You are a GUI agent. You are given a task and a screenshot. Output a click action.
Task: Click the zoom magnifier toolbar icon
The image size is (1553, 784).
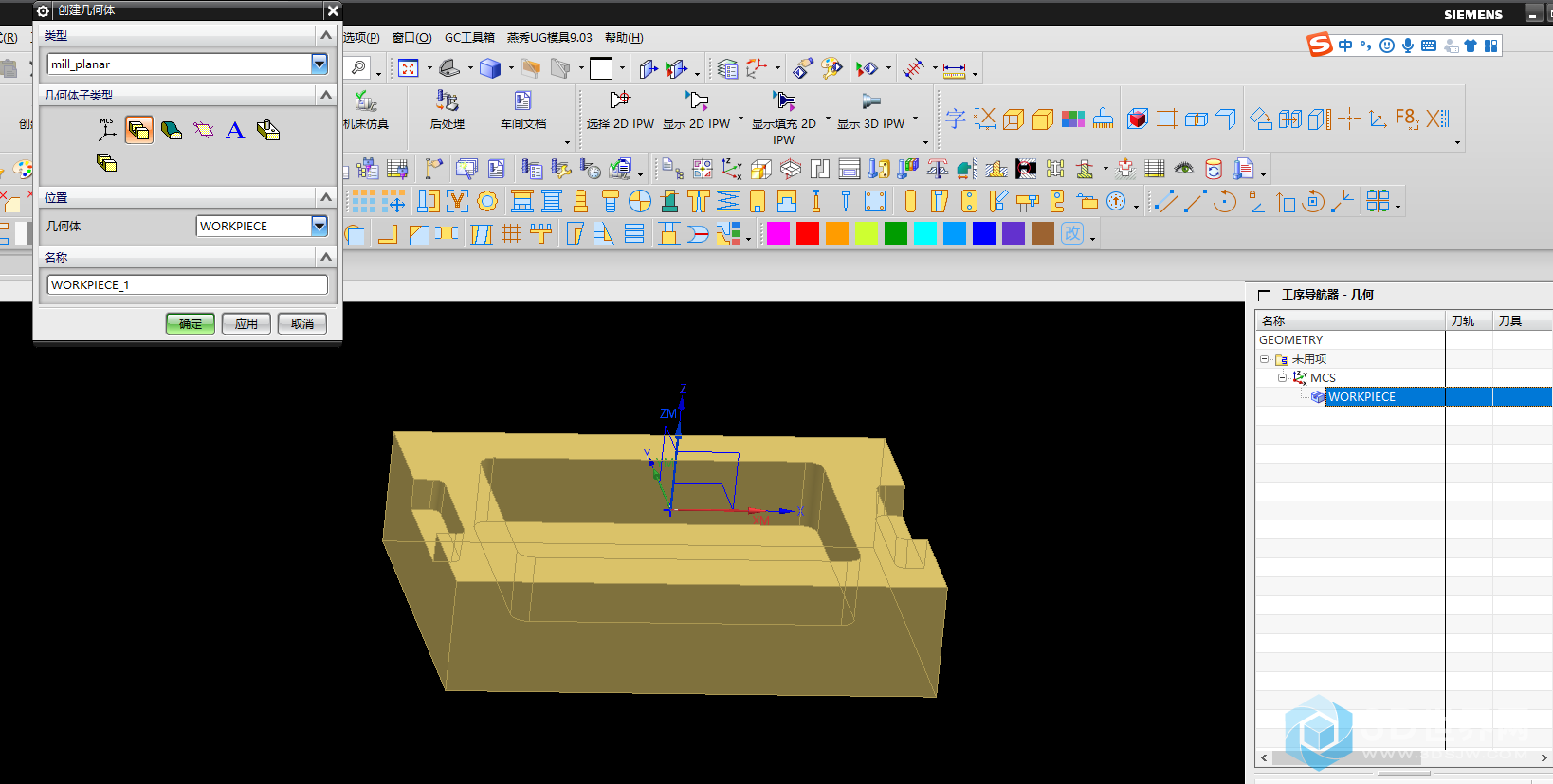pyautogui.click(x=357, y=68)
